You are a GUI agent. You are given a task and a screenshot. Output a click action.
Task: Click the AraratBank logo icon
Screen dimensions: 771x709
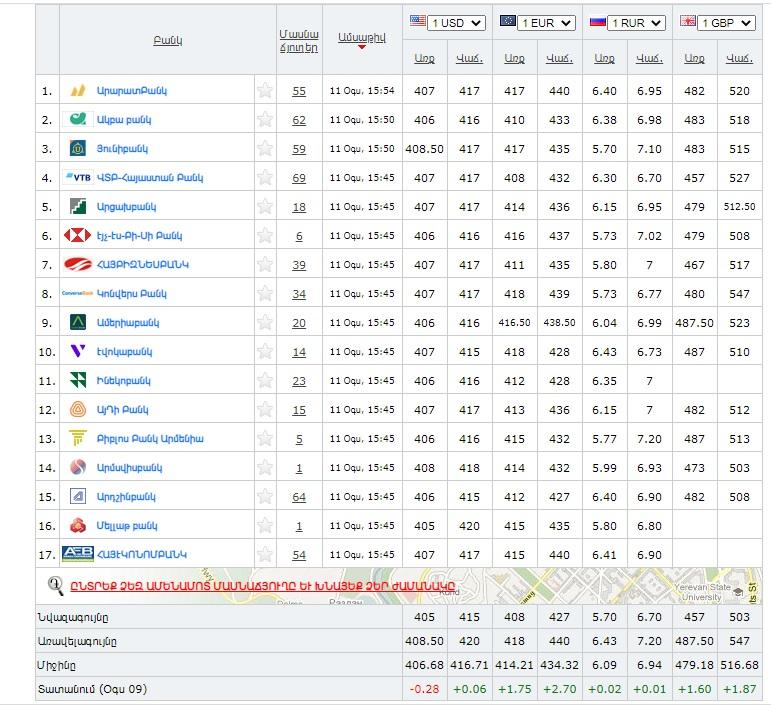(77, 91)
